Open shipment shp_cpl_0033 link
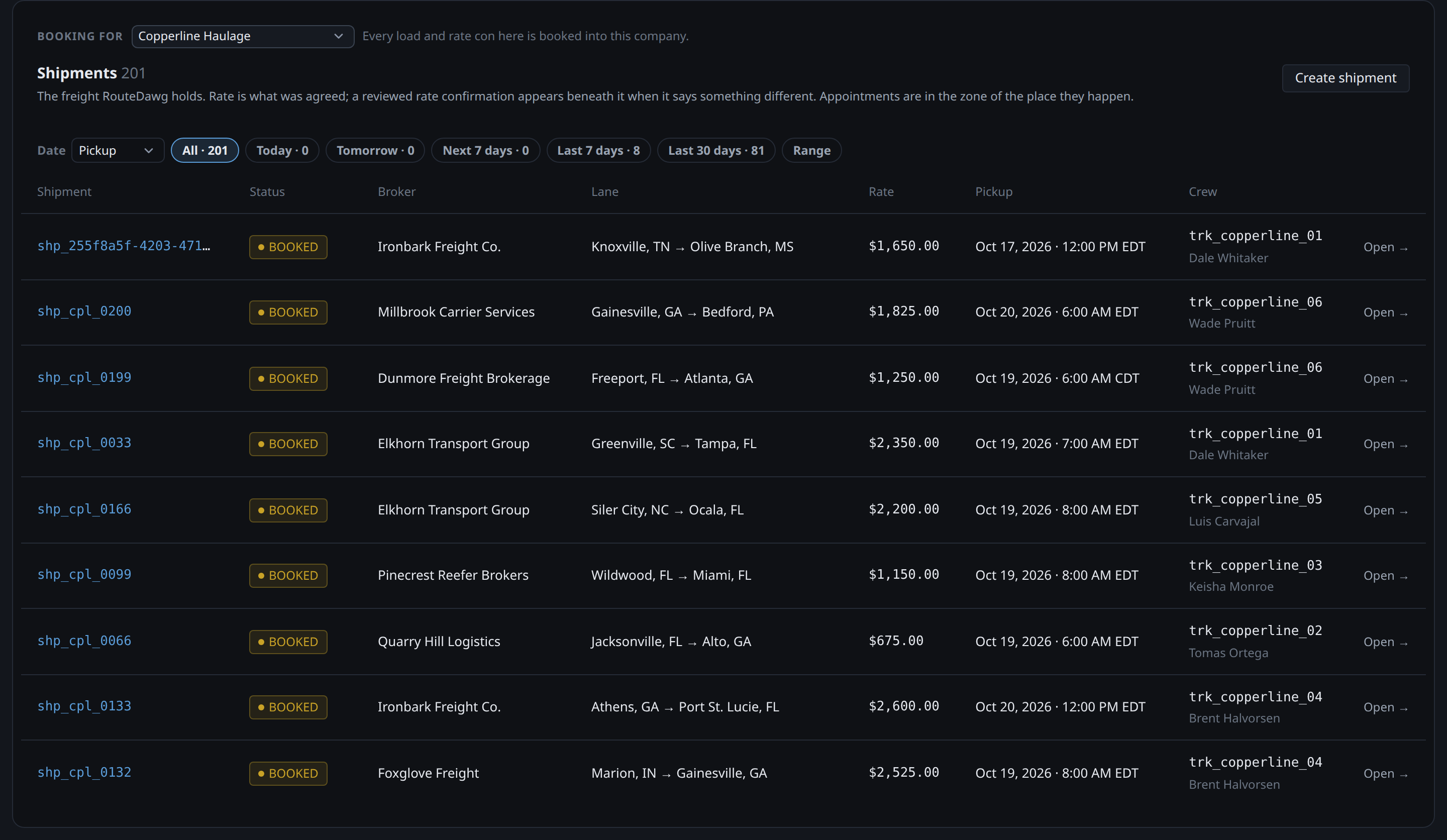This screenshot has height=840, width=1447. 84,443
